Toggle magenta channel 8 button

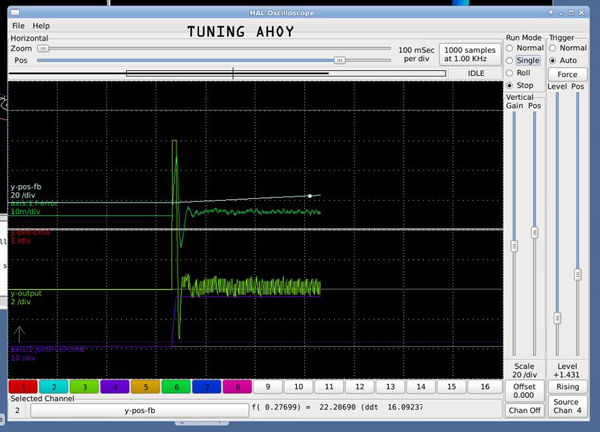tap(238, 386)
